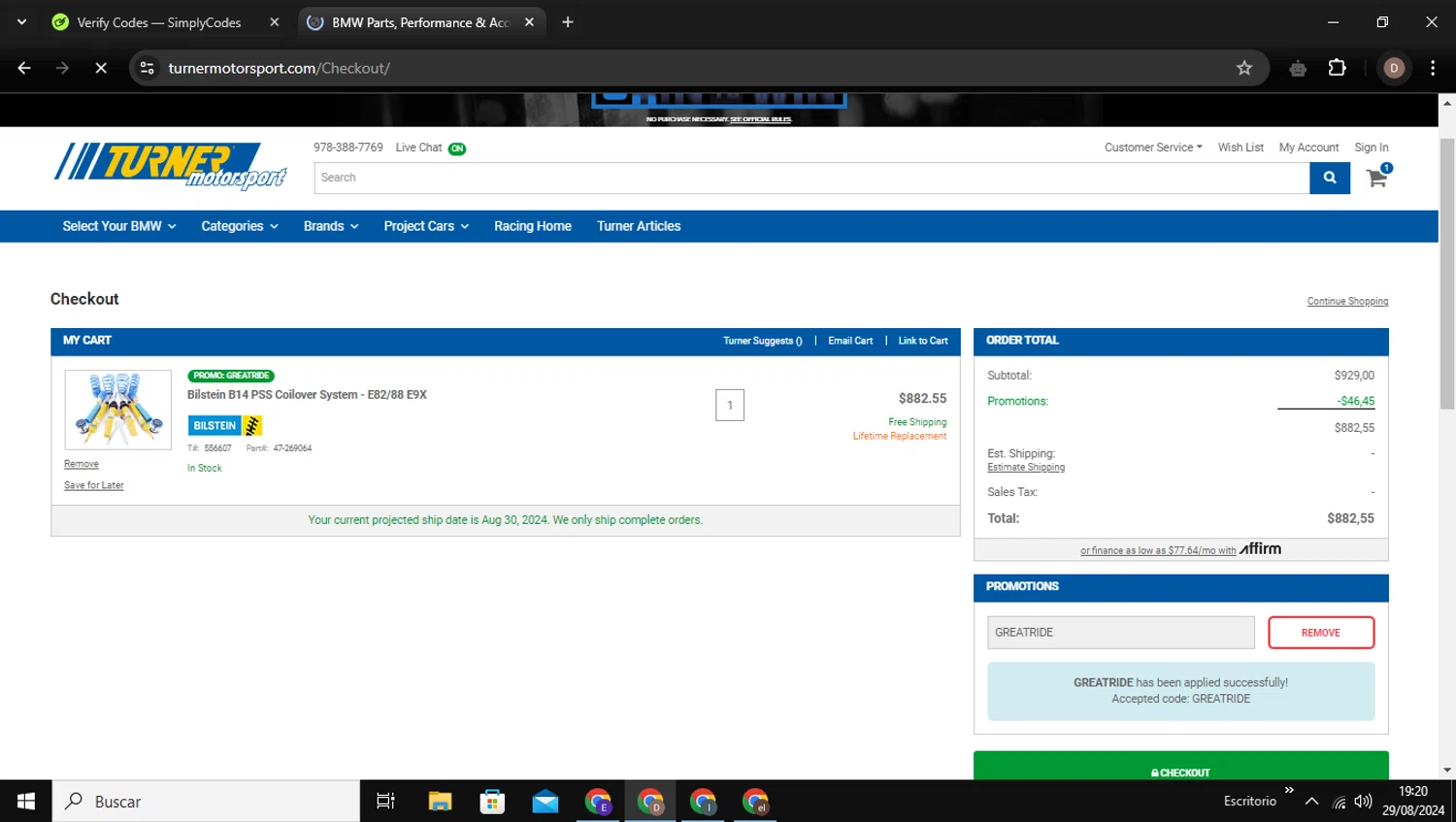Click the page vertical scrollbar thumb
The height and width of the screenshot is (822, 1456).
tap(1447, 275)
